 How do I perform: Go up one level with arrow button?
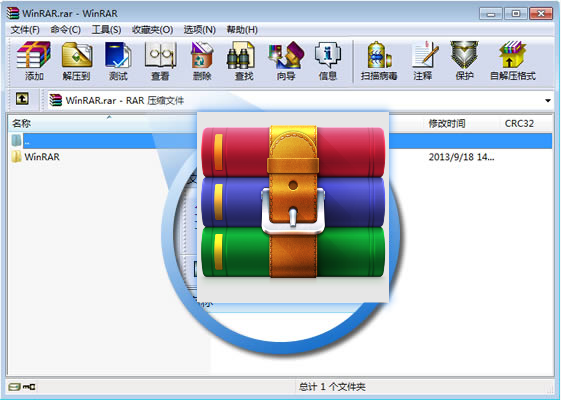[x=22, y=98]
